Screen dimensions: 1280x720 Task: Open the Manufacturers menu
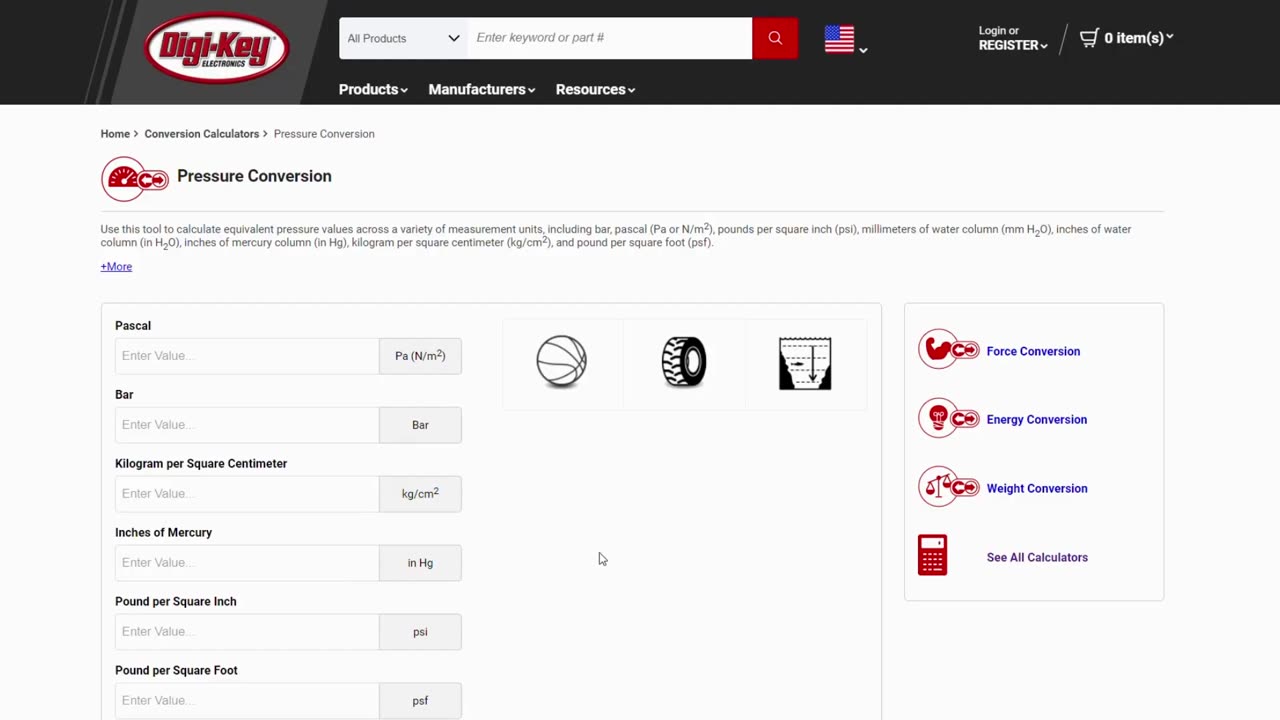(482, 89)
